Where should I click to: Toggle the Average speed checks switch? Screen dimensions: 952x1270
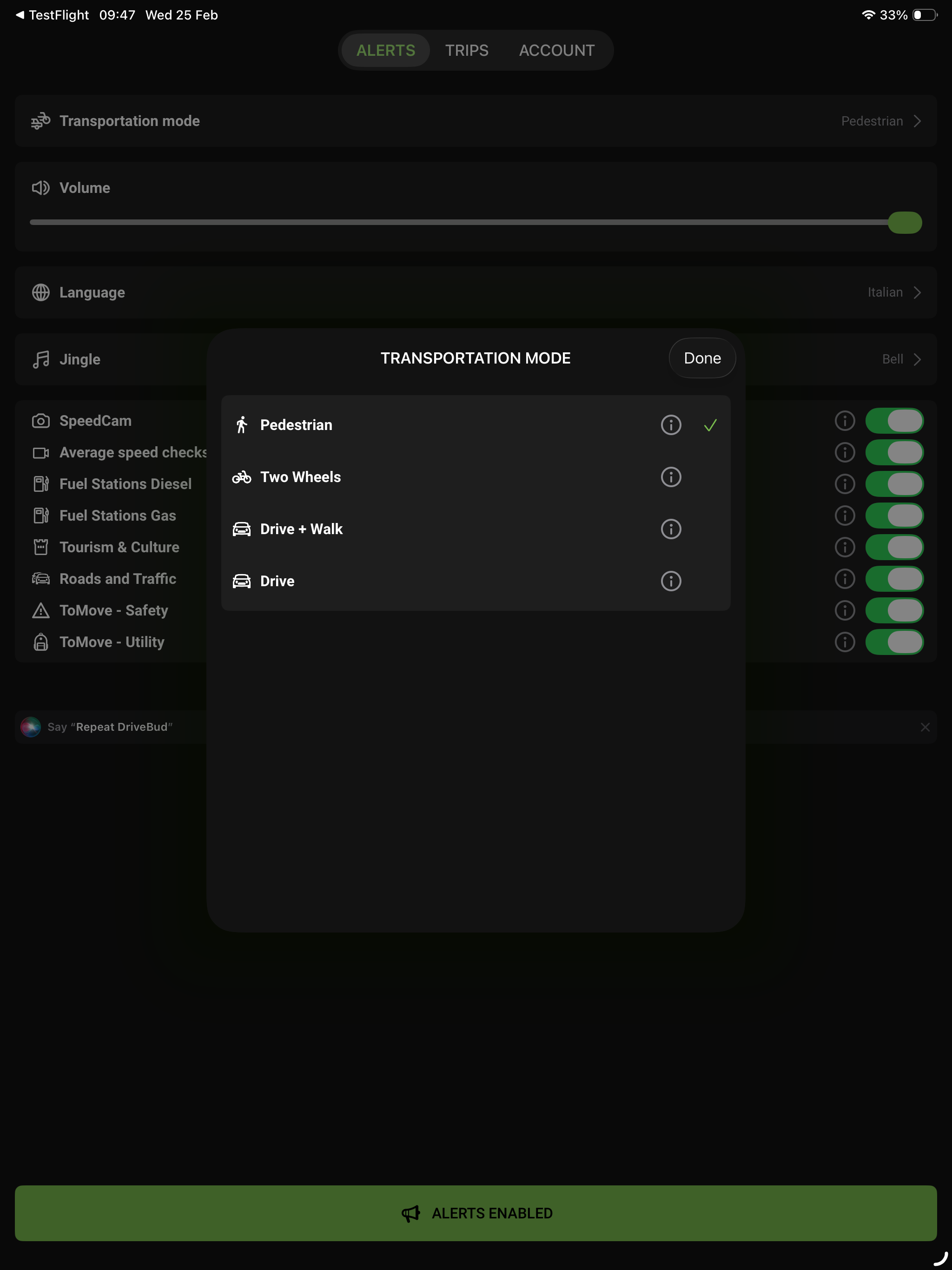[894, 452]
